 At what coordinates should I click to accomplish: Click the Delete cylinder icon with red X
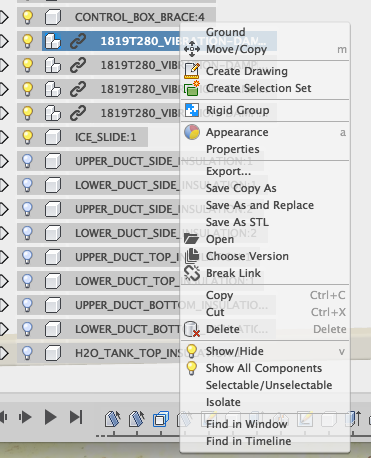click(192, 329)
